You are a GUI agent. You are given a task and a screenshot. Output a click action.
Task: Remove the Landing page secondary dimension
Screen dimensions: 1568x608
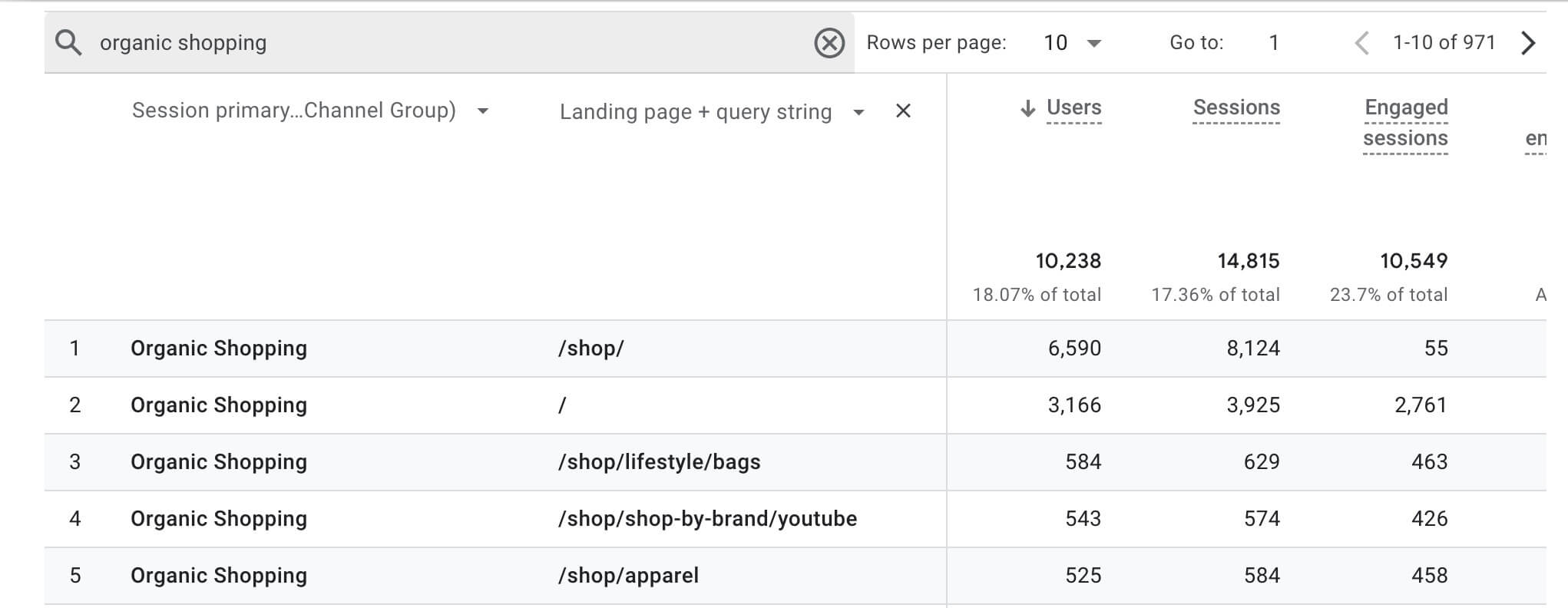[x=903, y=111]
